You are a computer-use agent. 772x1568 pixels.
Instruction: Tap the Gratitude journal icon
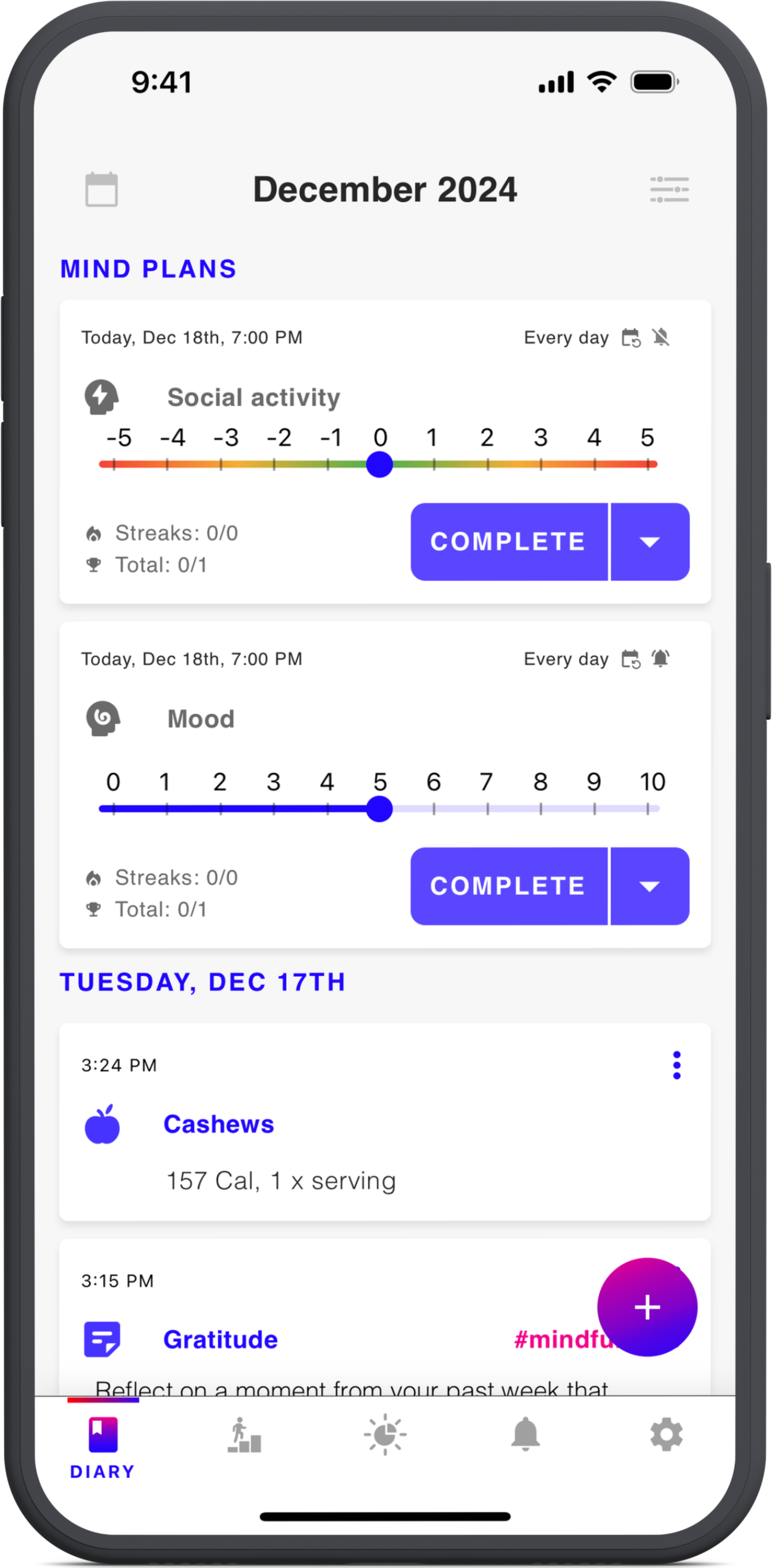(101, 1338)
